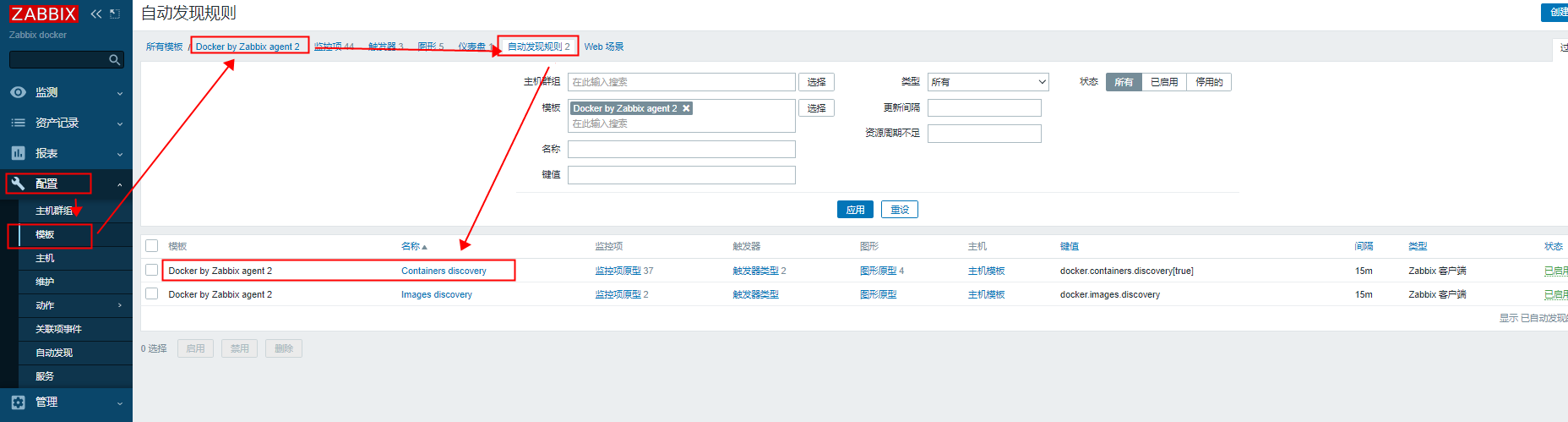1568x422 pixels.
Task: Focus the 主机群组 search field
Action: click(682, 82)
